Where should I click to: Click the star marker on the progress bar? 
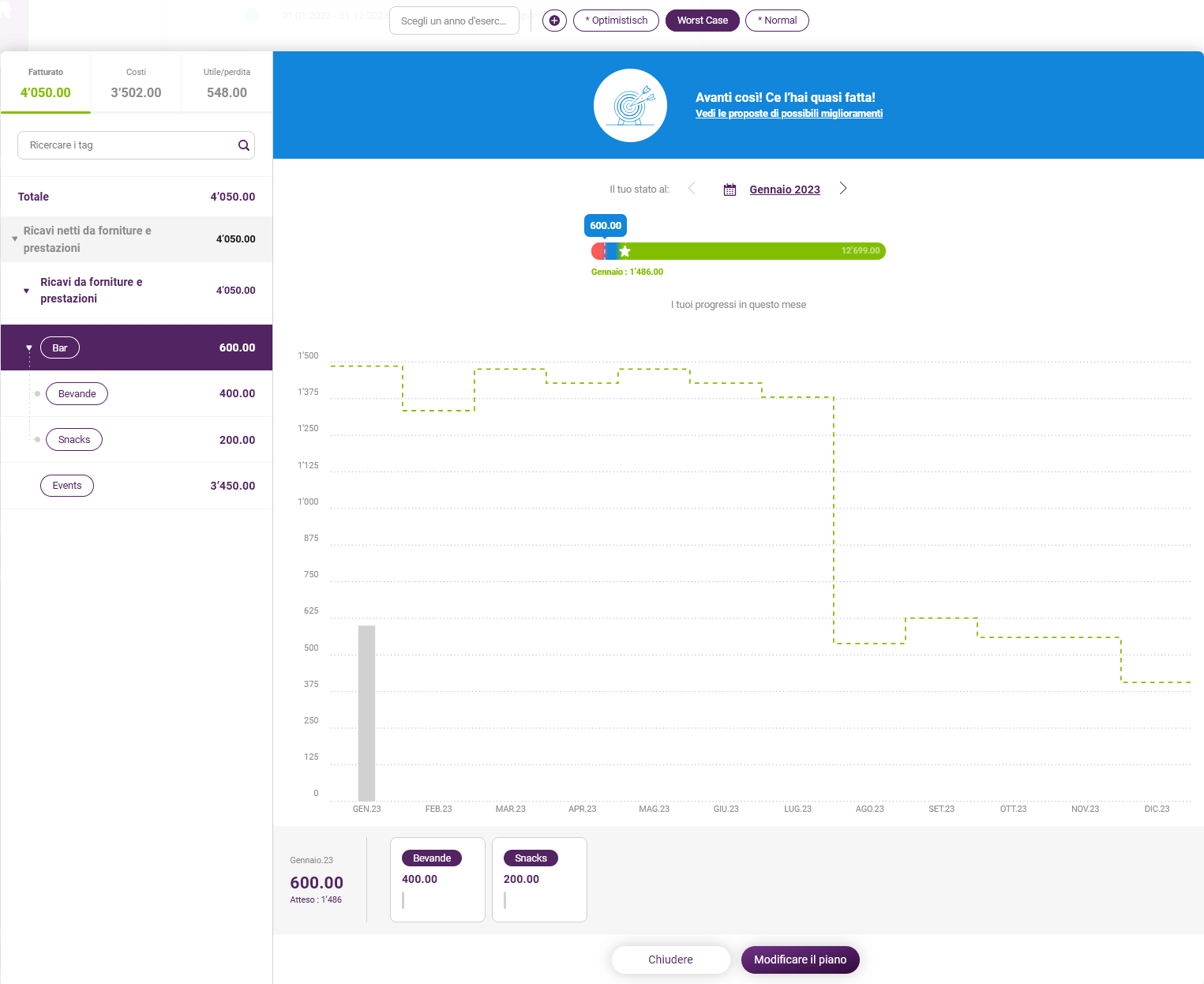pyautogui.click(x=625, y=251)
